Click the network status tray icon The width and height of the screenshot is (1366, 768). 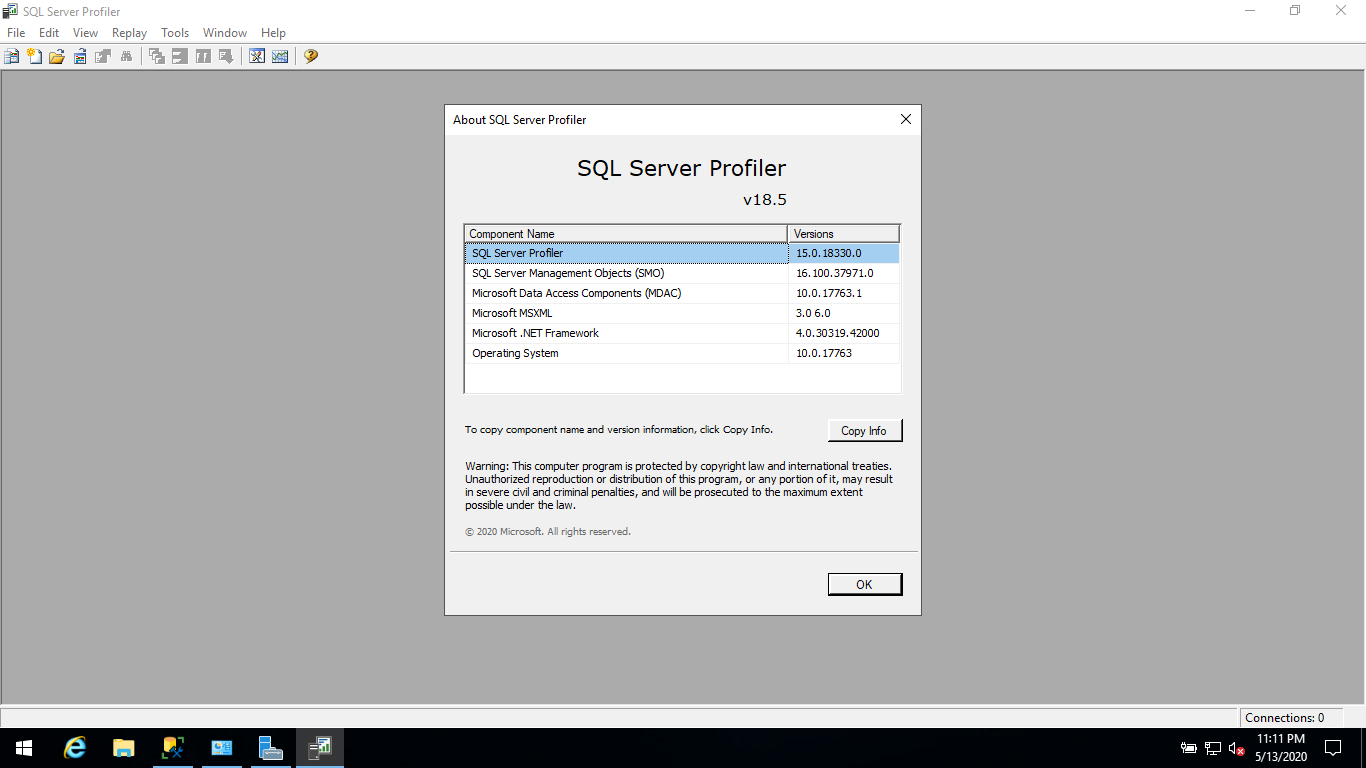click(x=1213, y=748)
